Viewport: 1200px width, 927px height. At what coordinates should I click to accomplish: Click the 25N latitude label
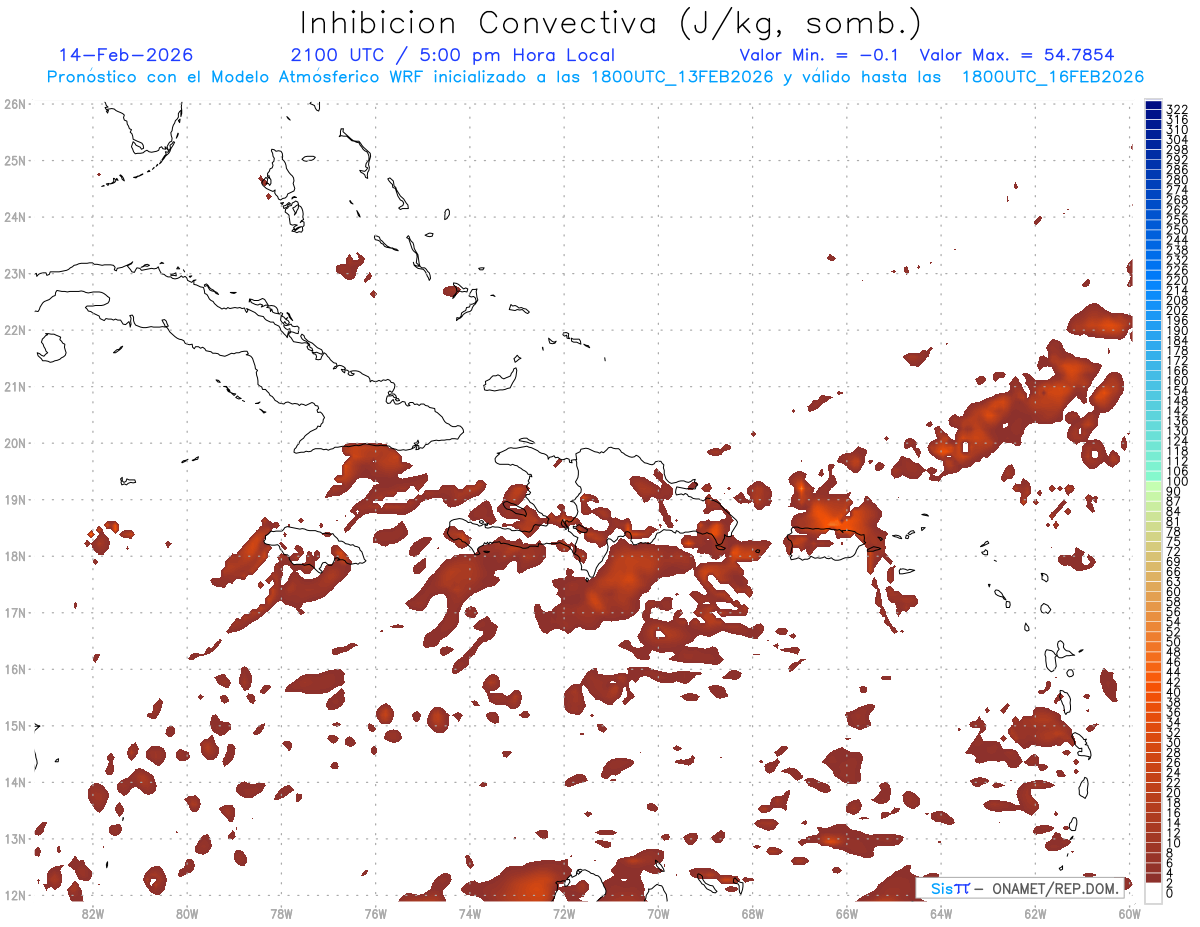[14, 160]
